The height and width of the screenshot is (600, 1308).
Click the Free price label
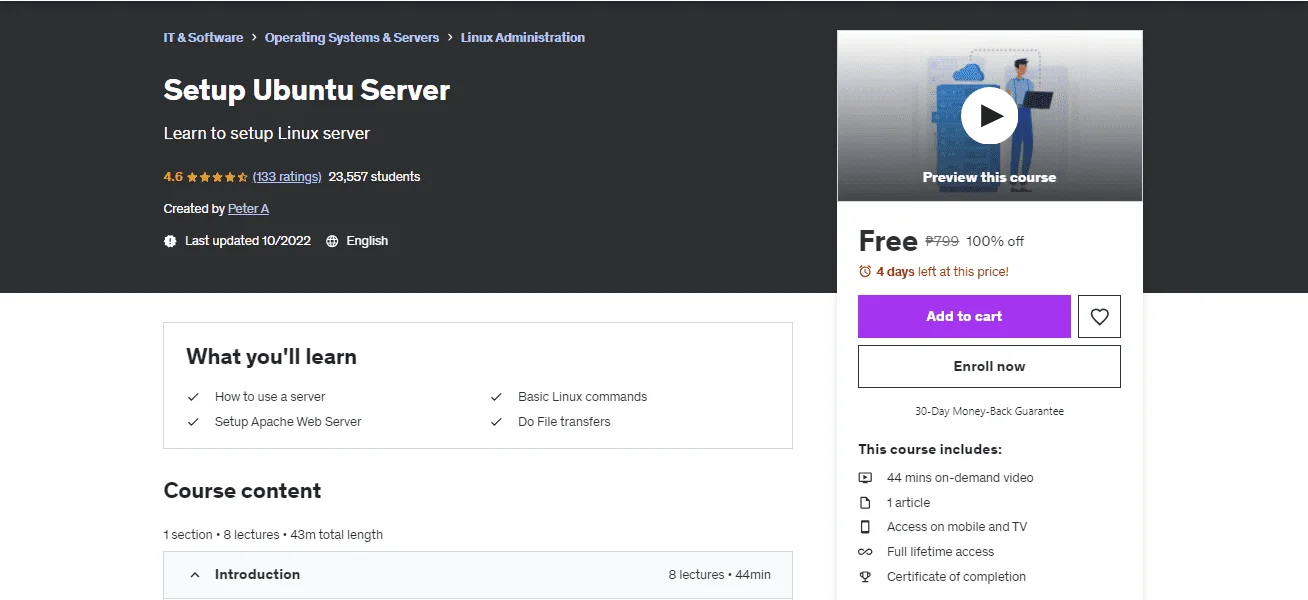888,241
